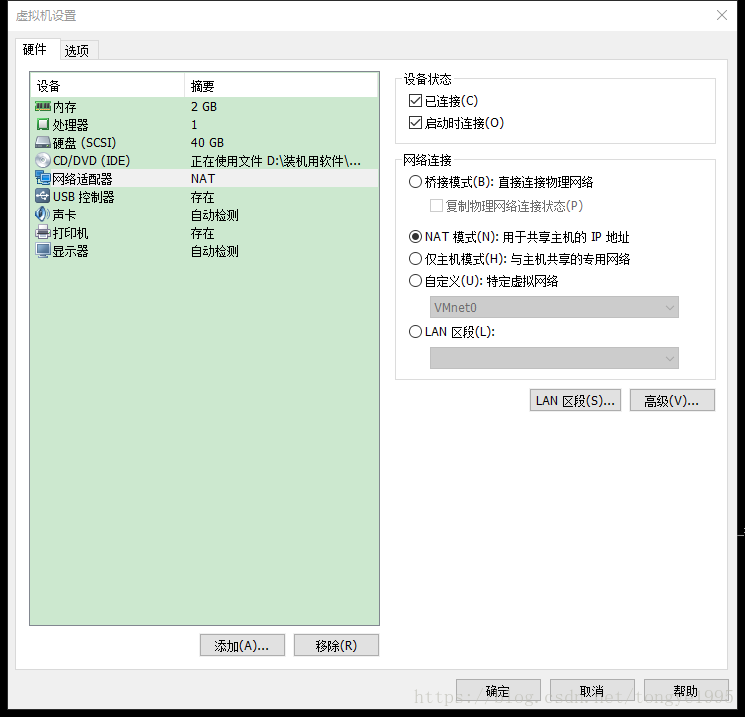
Task: Select the 2 GB memory summary
Action: 204,106
